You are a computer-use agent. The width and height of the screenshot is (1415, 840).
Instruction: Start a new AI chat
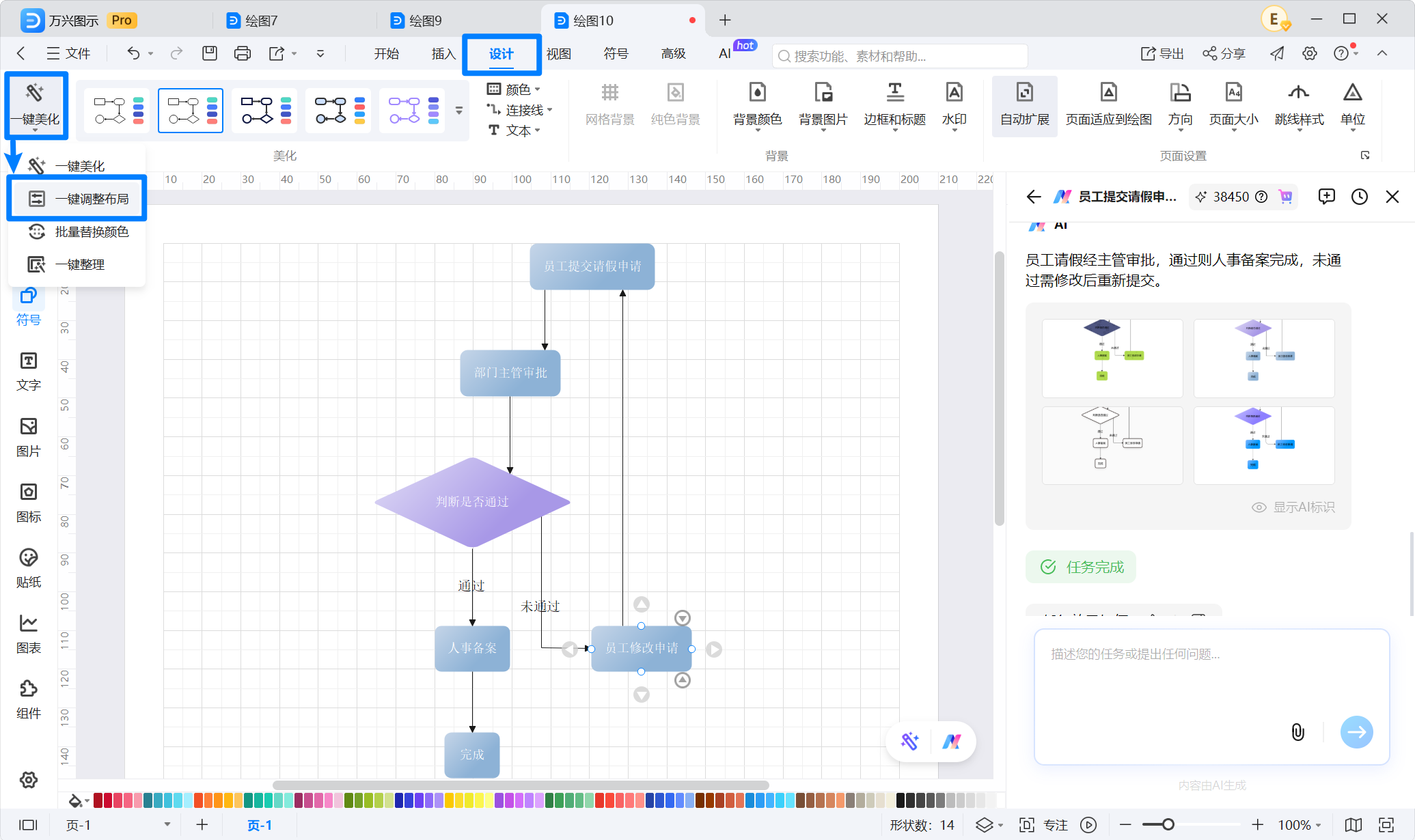point(1326,197)
